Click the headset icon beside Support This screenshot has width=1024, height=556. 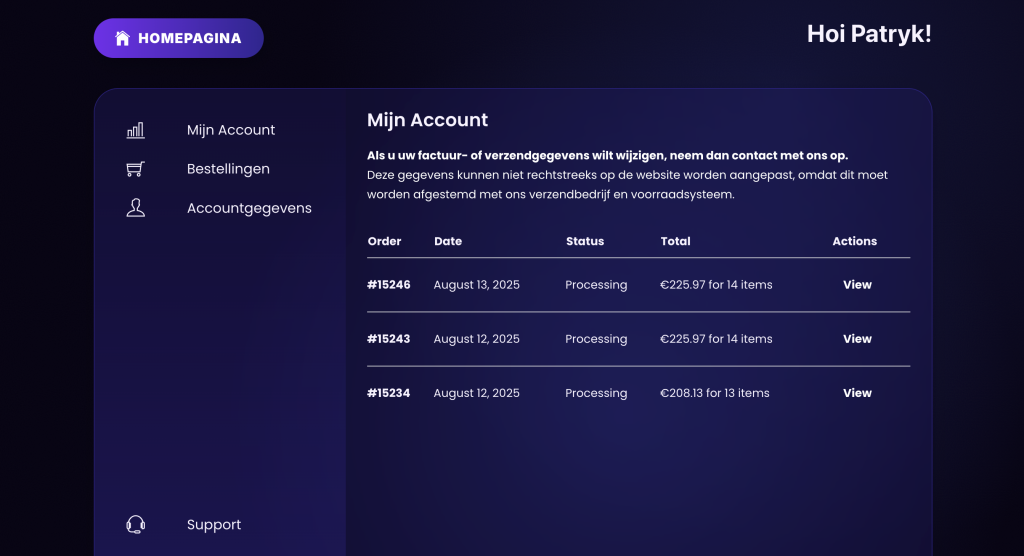pos(135,525)
